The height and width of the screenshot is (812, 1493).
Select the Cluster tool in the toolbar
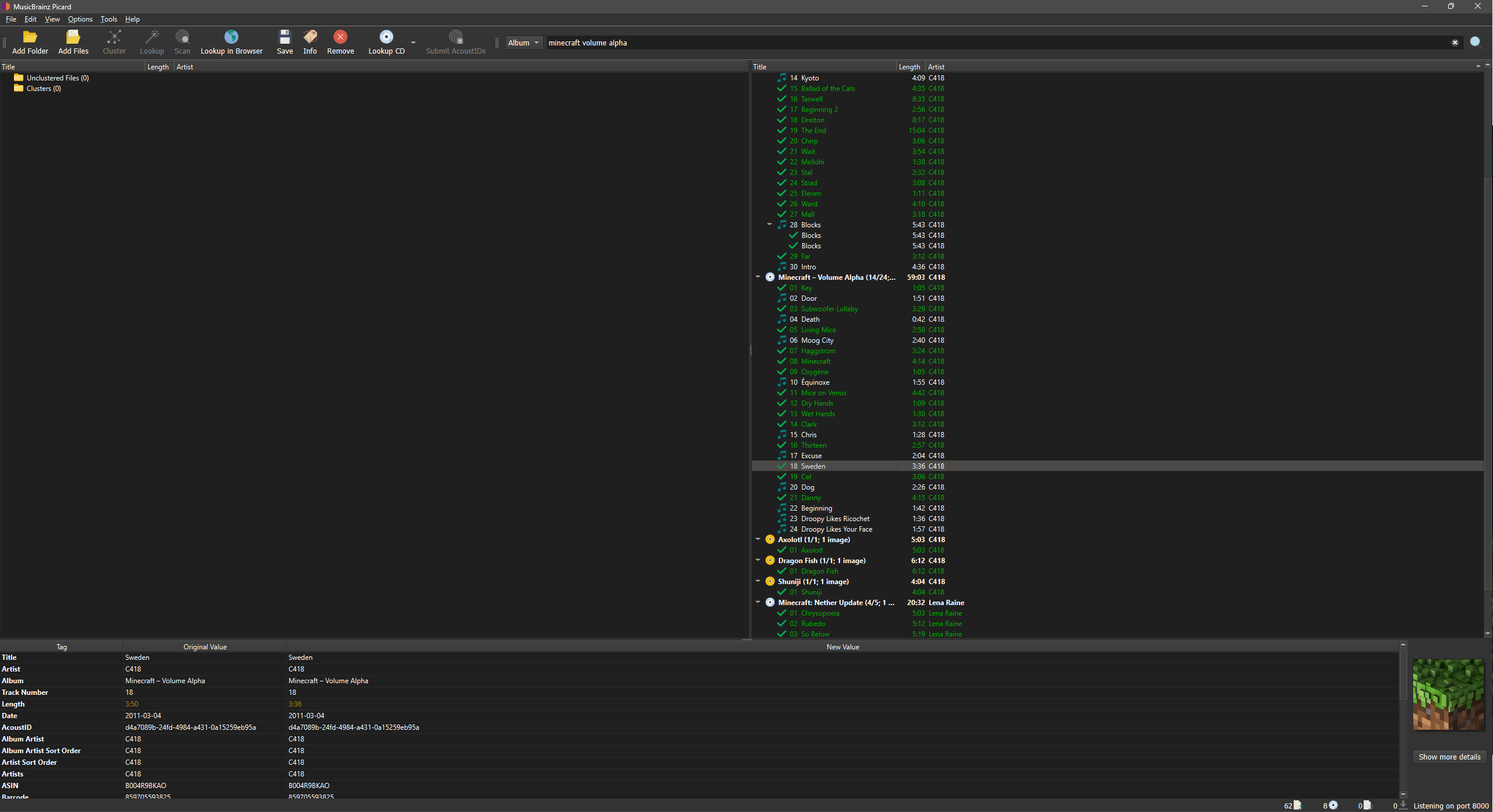tap(114, 42)
